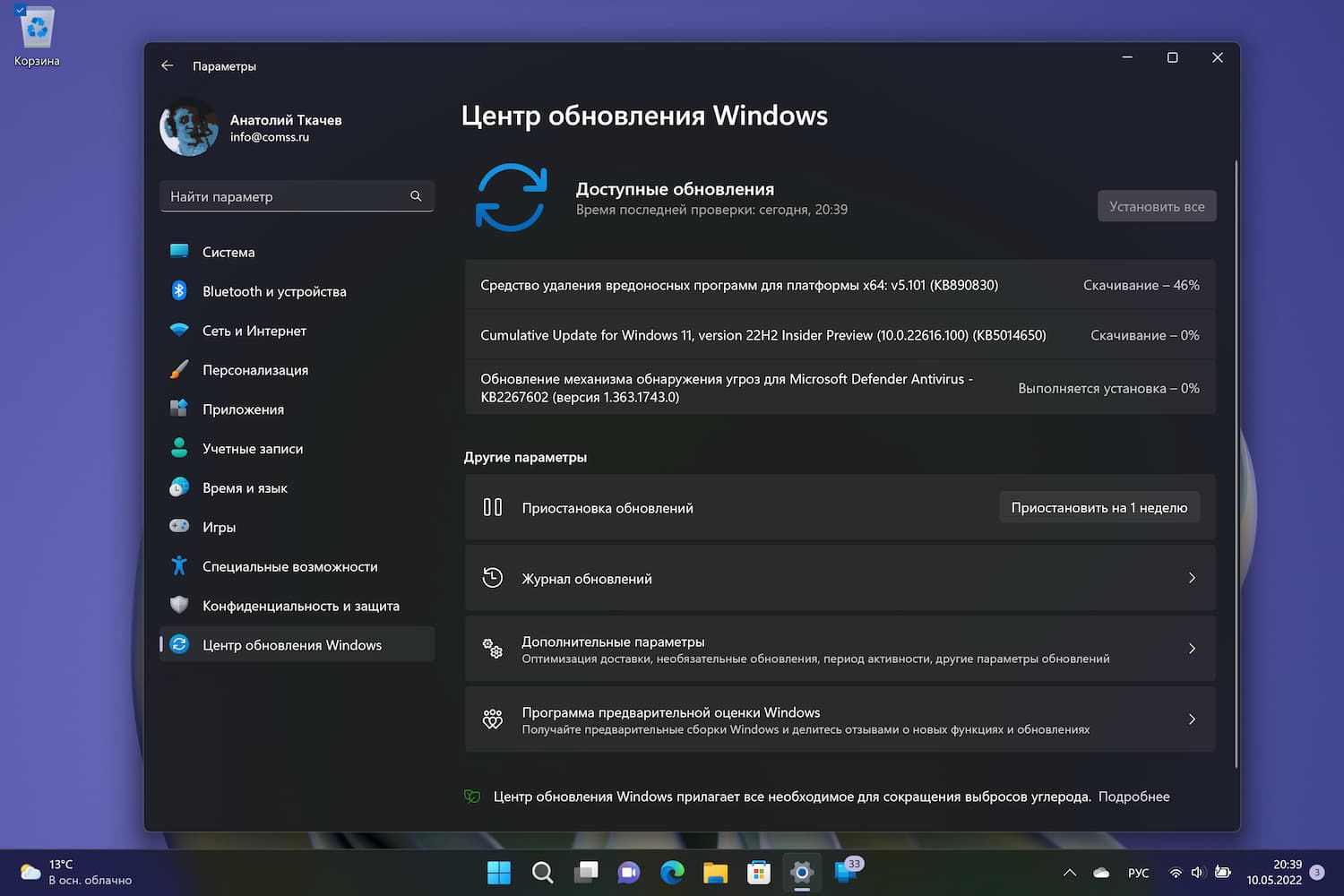
Task: Open the Подробнее link about carbon emissions
Action: tap(1133, 796)
